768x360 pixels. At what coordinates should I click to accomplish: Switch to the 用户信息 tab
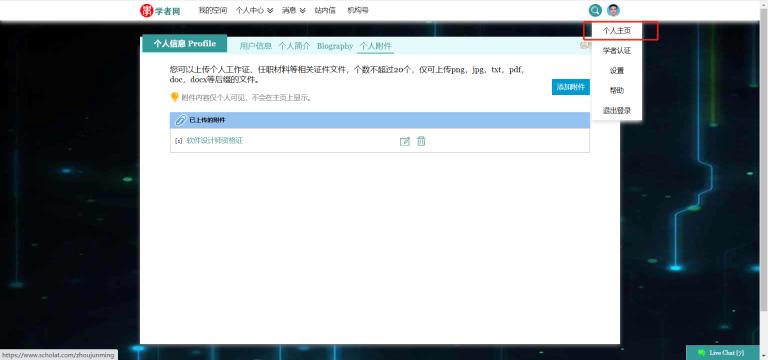click(x=255, y=46)
